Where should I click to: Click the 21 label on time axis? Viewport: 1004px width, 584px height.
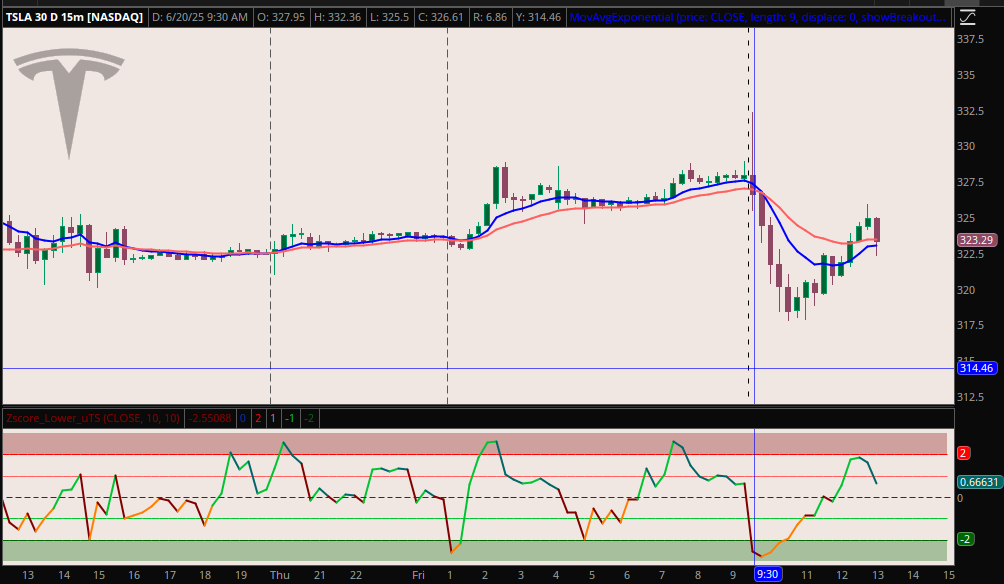(320, 575)
